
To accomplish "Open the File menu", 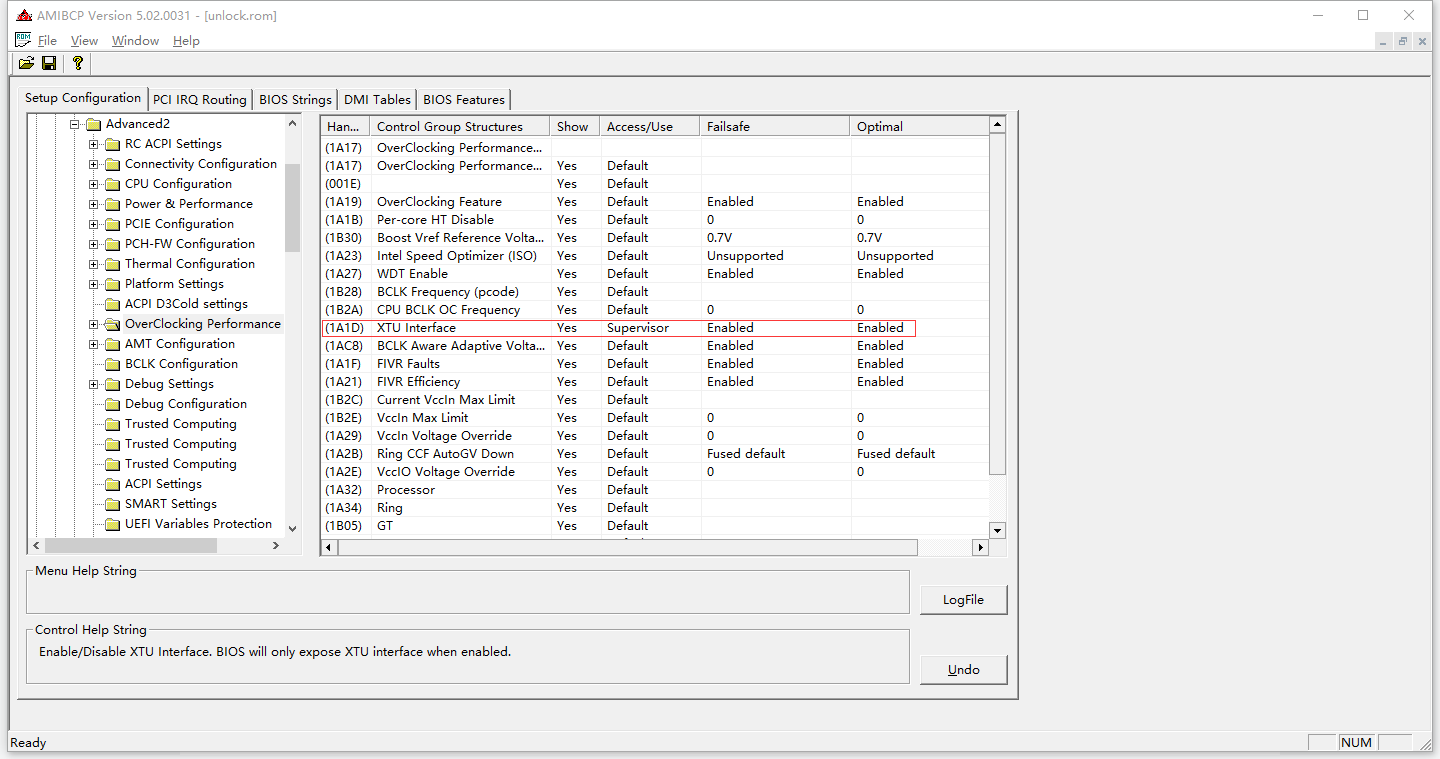I will [x=47, y=41].
